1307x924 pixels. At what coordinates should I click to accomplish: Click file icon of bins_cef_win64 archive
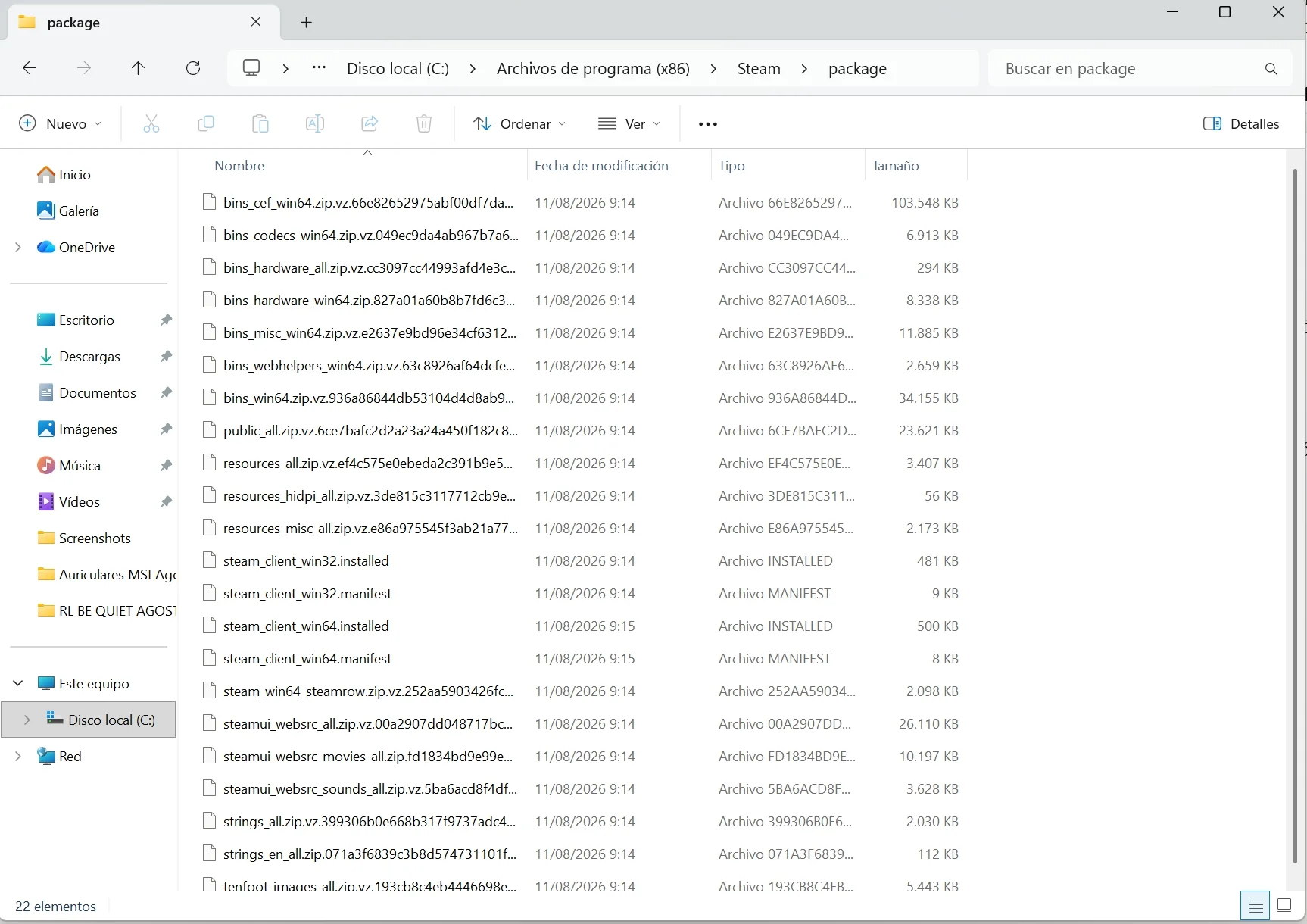pyautogui.click(x=209, y=202)
